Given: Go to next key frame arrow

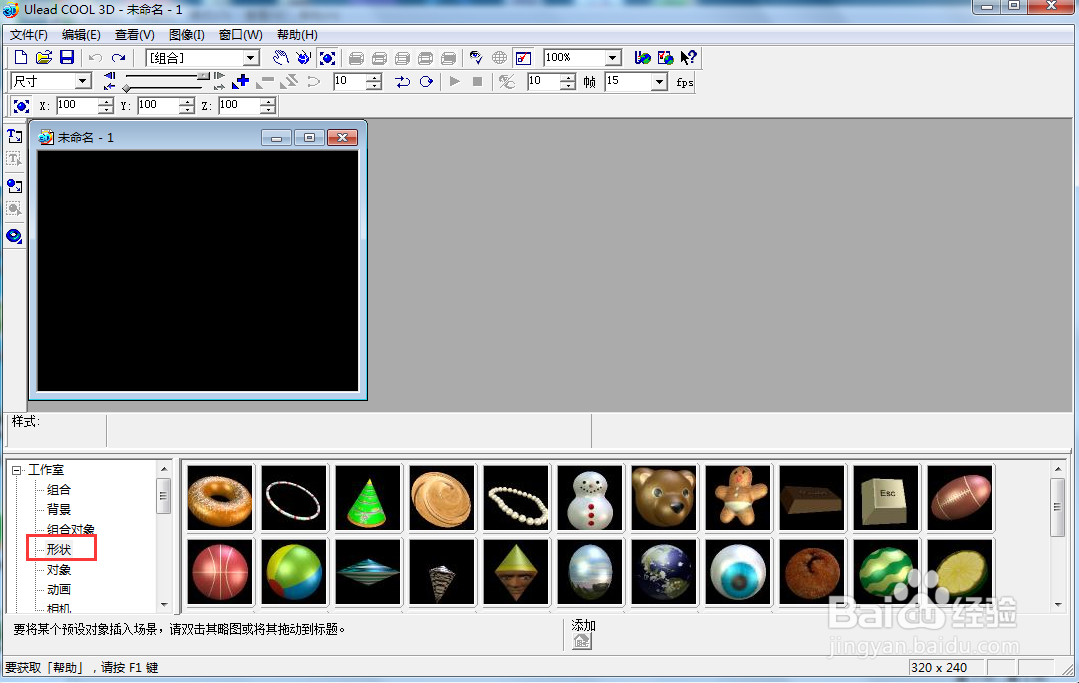Looking at the screenshot, I should pyautogui.click(x=219, y=85).
